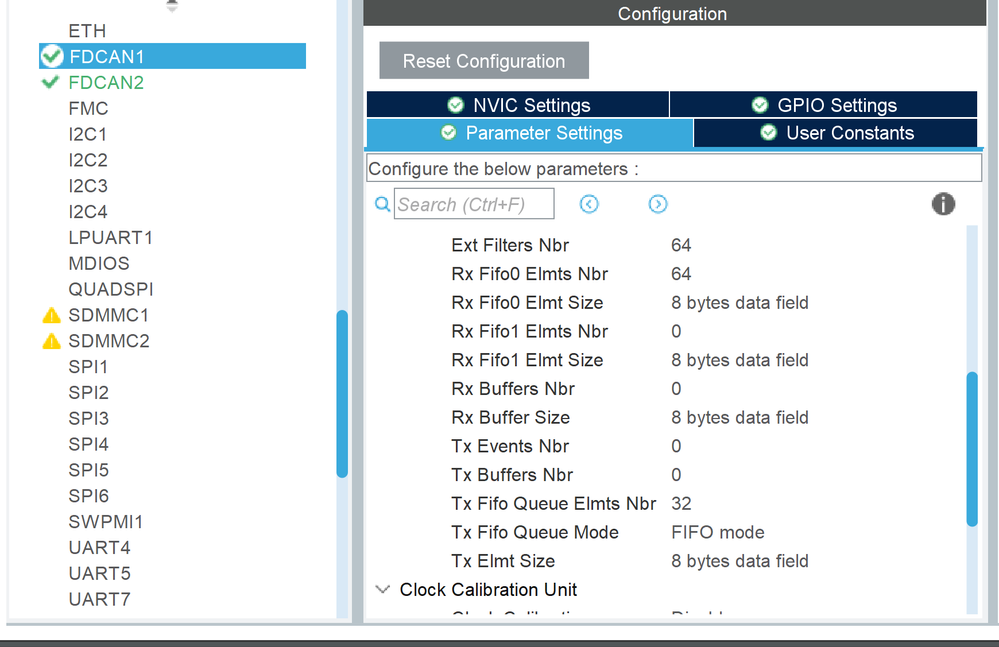
Task: Open Tx Elmt Size value
Action: [740, 561]
